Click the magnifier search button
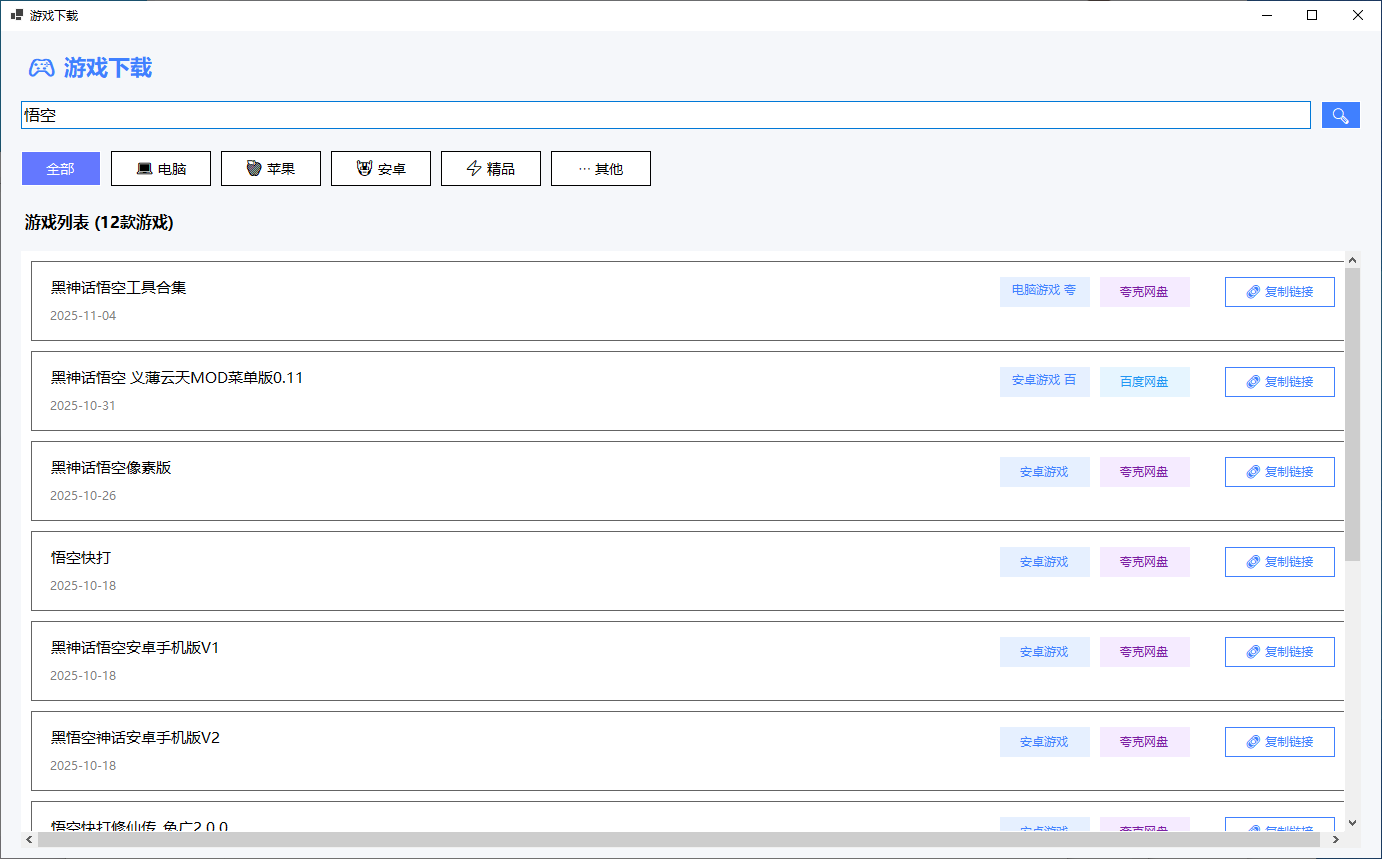 pyautogui.click(x=1340, y=115)
